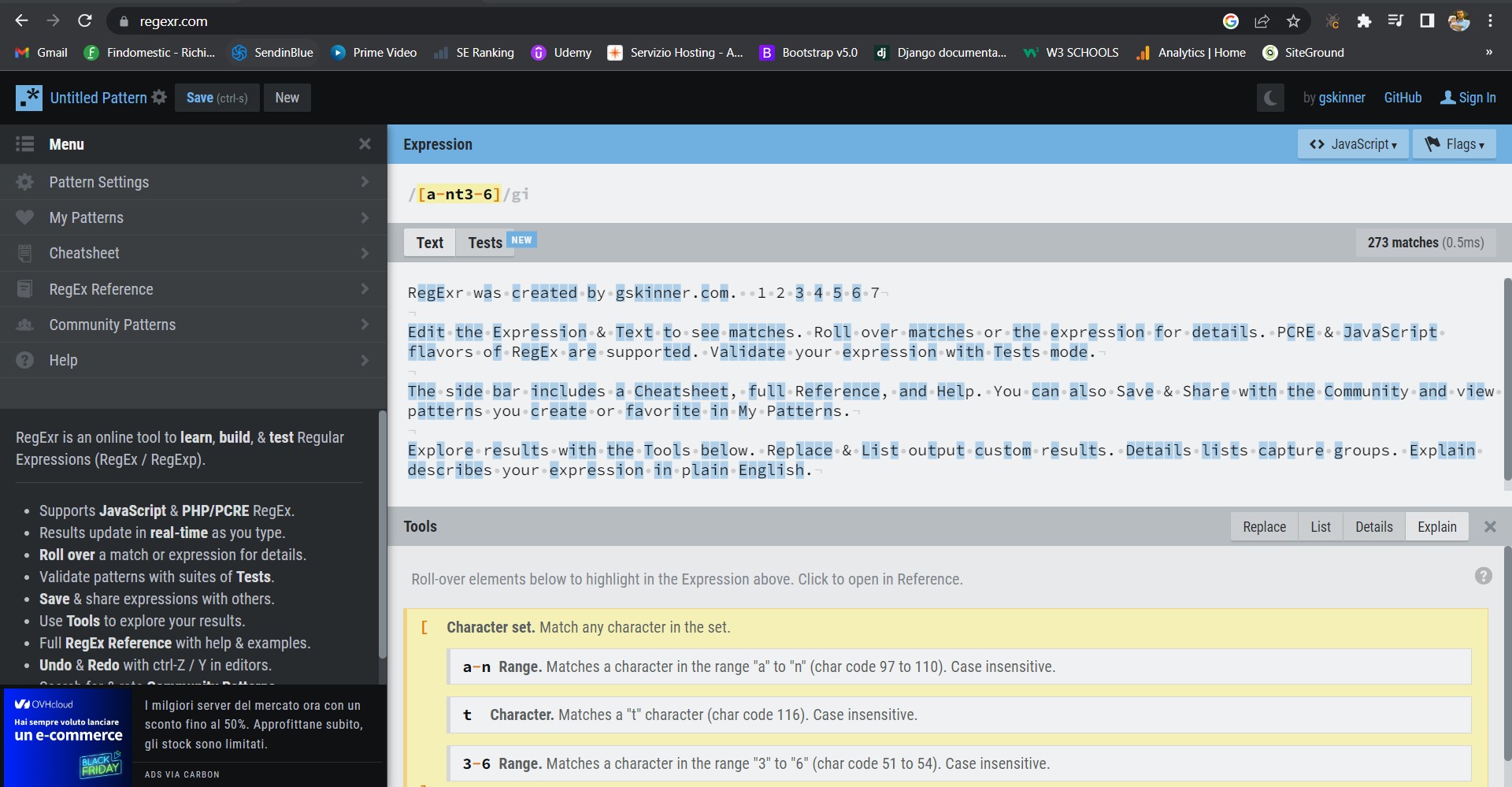Click the RegEx Reference book icon
This screenshot has width=1512, height=787.
(24, 289)
